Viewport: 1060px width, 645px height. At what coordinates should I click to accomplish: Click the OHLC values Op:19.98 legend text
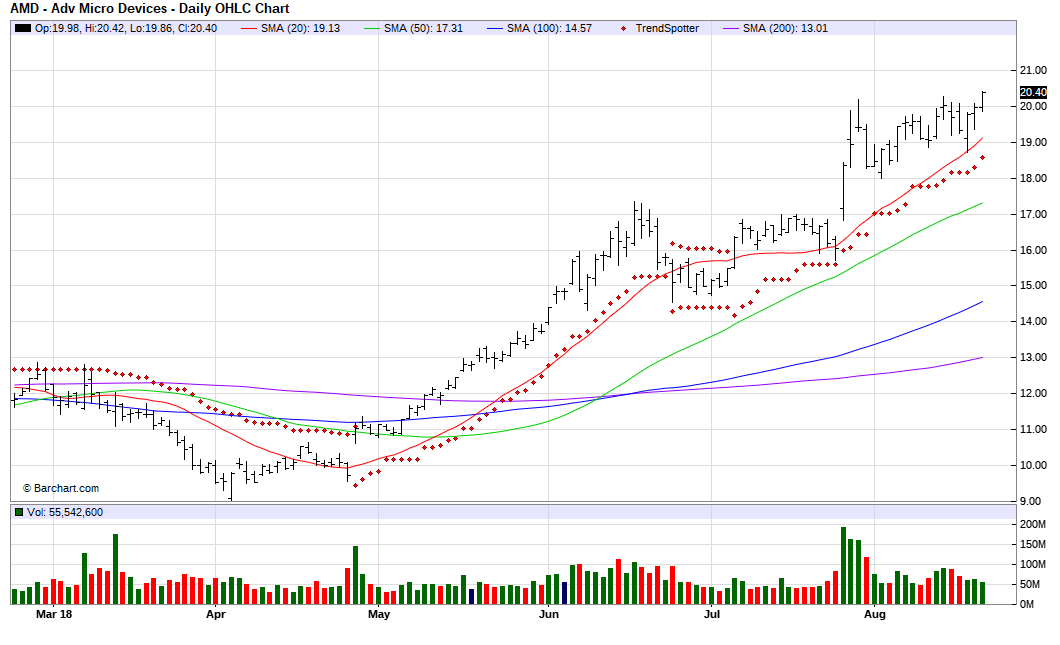(126, 28)
